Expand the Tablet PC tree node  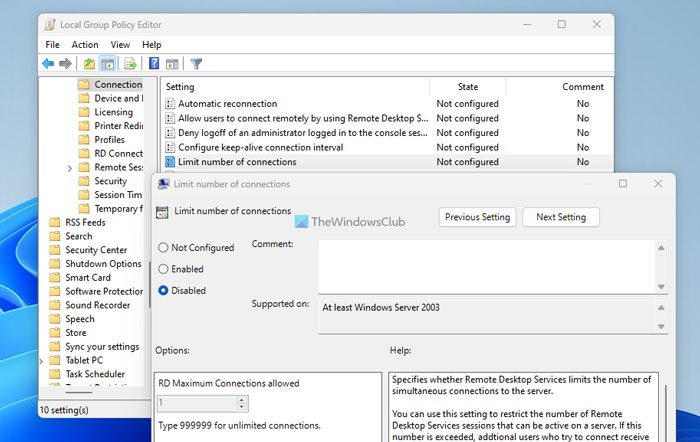[x=41, y=361]
